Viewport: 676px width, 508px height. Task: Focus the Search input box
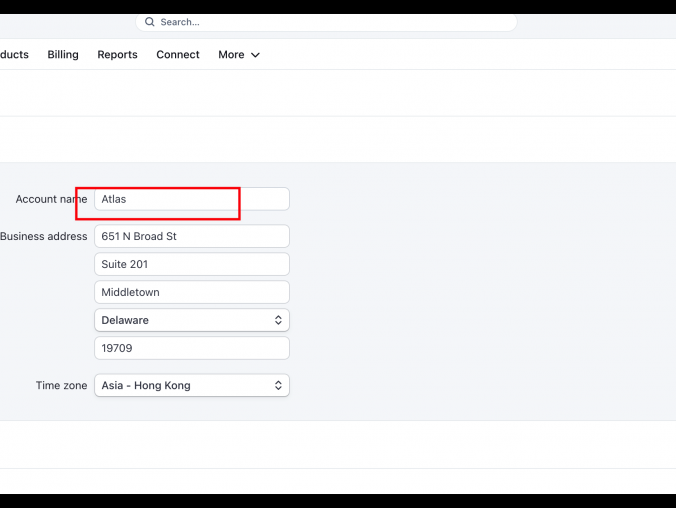330,22
